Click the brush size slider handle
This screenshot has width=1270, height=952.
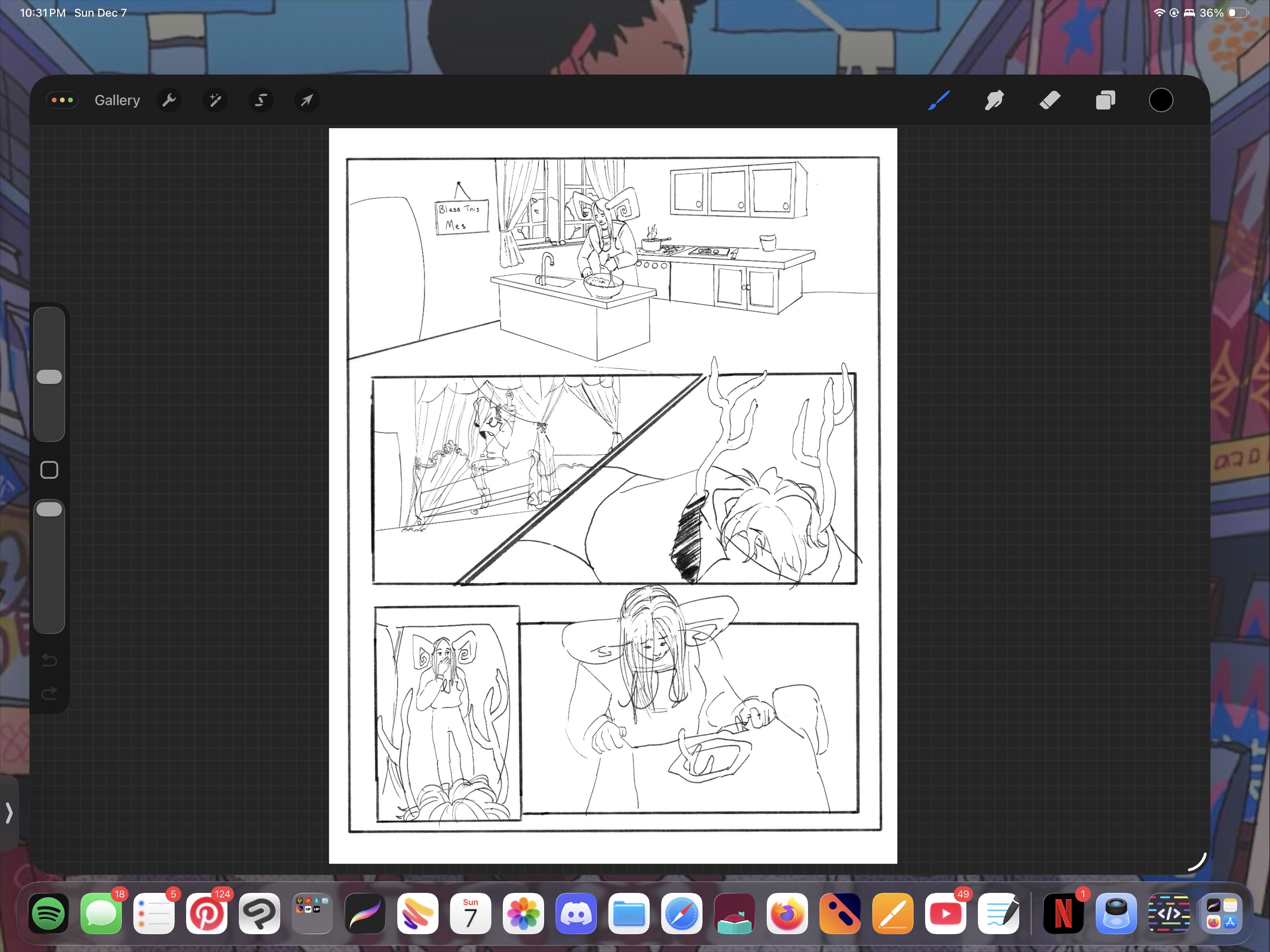click(49, 377)
